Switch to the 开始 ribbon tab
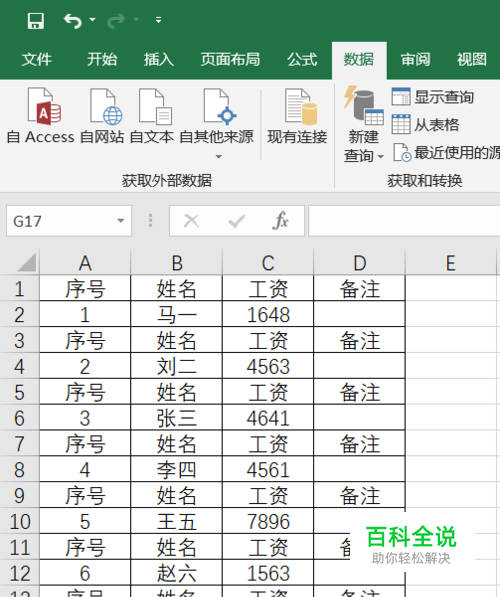 [x=102, y=59]
